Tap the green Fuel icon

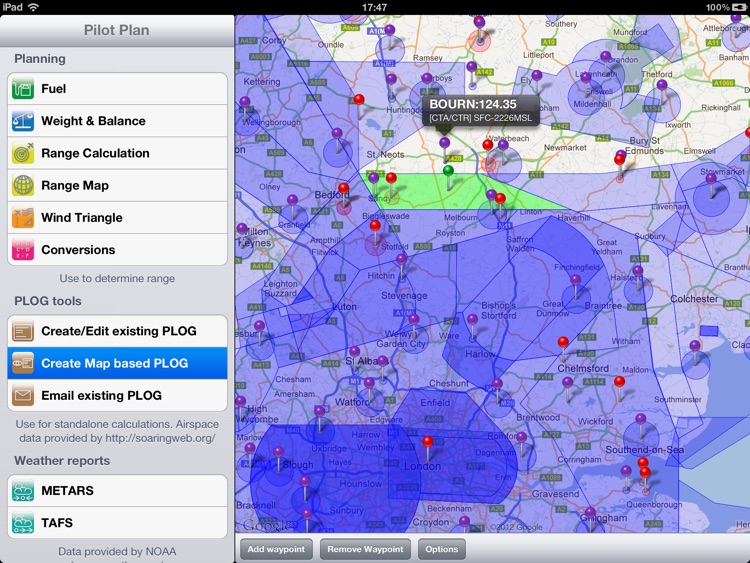[x=23, y=88]
